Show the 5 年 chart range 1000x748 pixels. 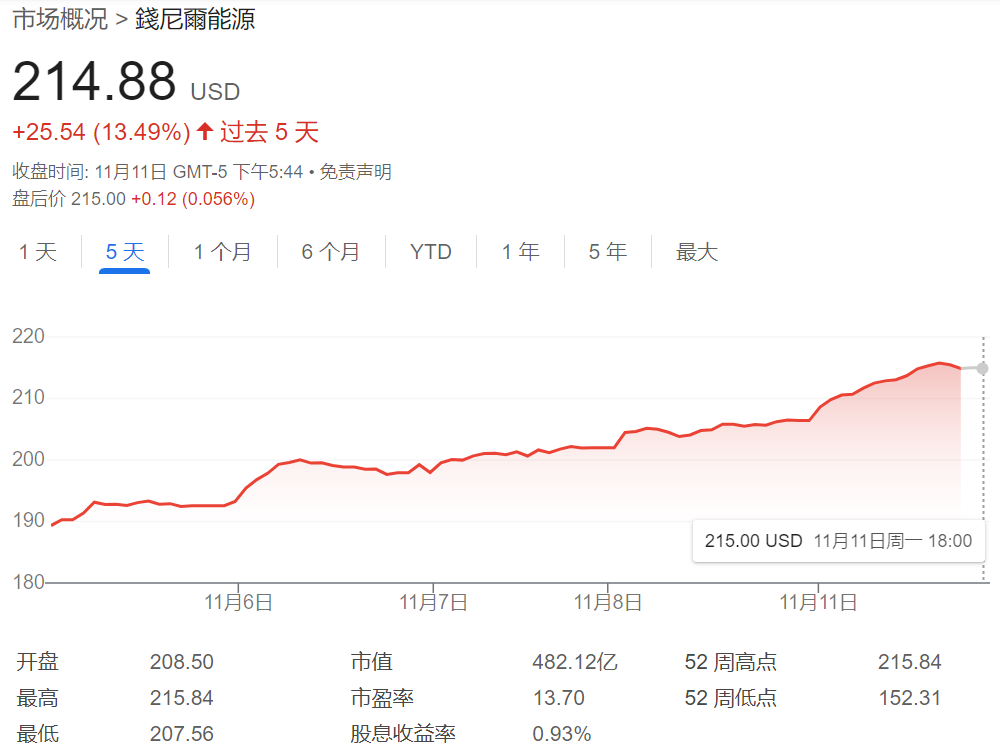coord(608,252)
